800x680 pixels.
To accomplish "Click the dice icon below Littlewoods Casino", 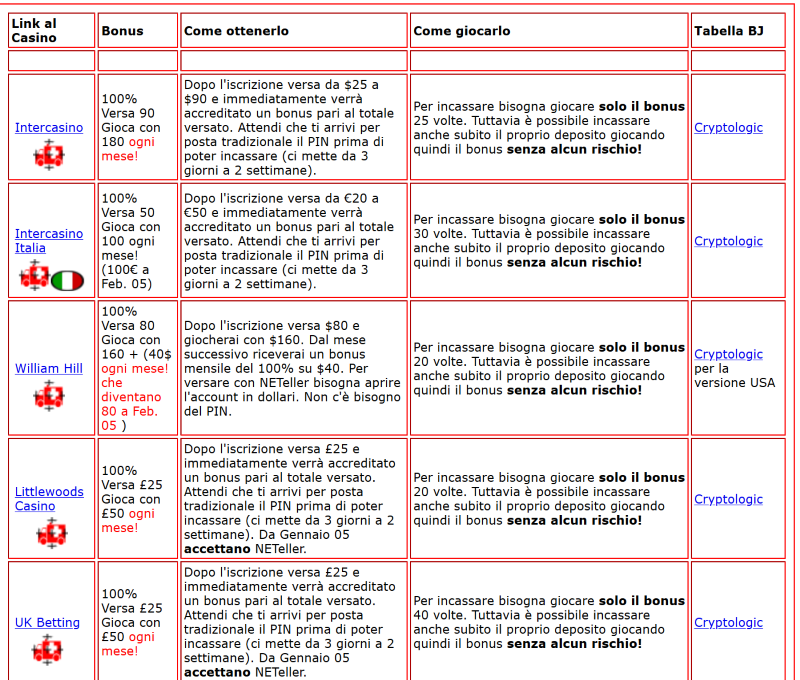I will (50, 533).
